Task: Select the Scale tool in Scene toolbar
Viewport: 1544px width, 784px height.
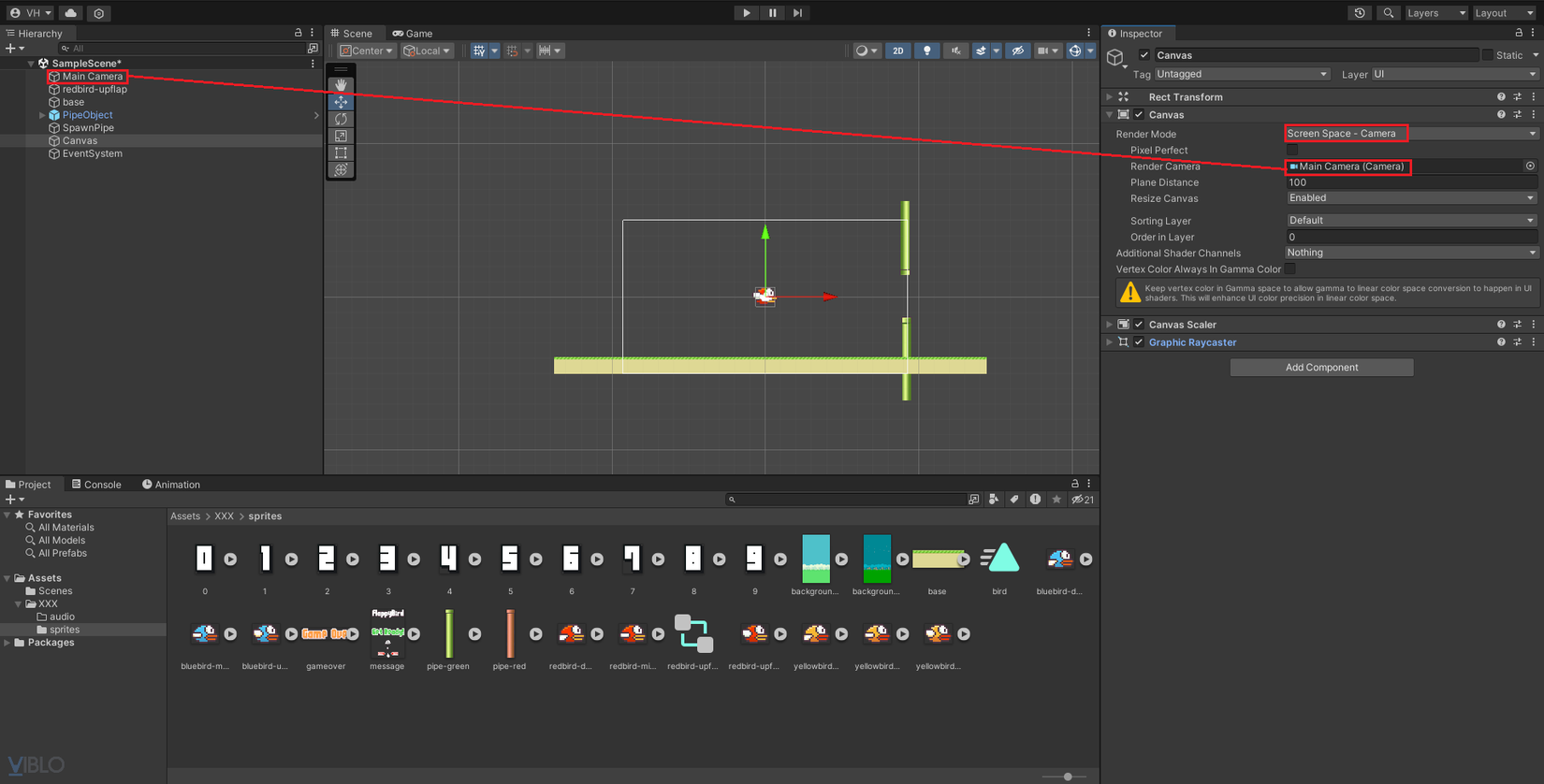Action: (341, 136)
